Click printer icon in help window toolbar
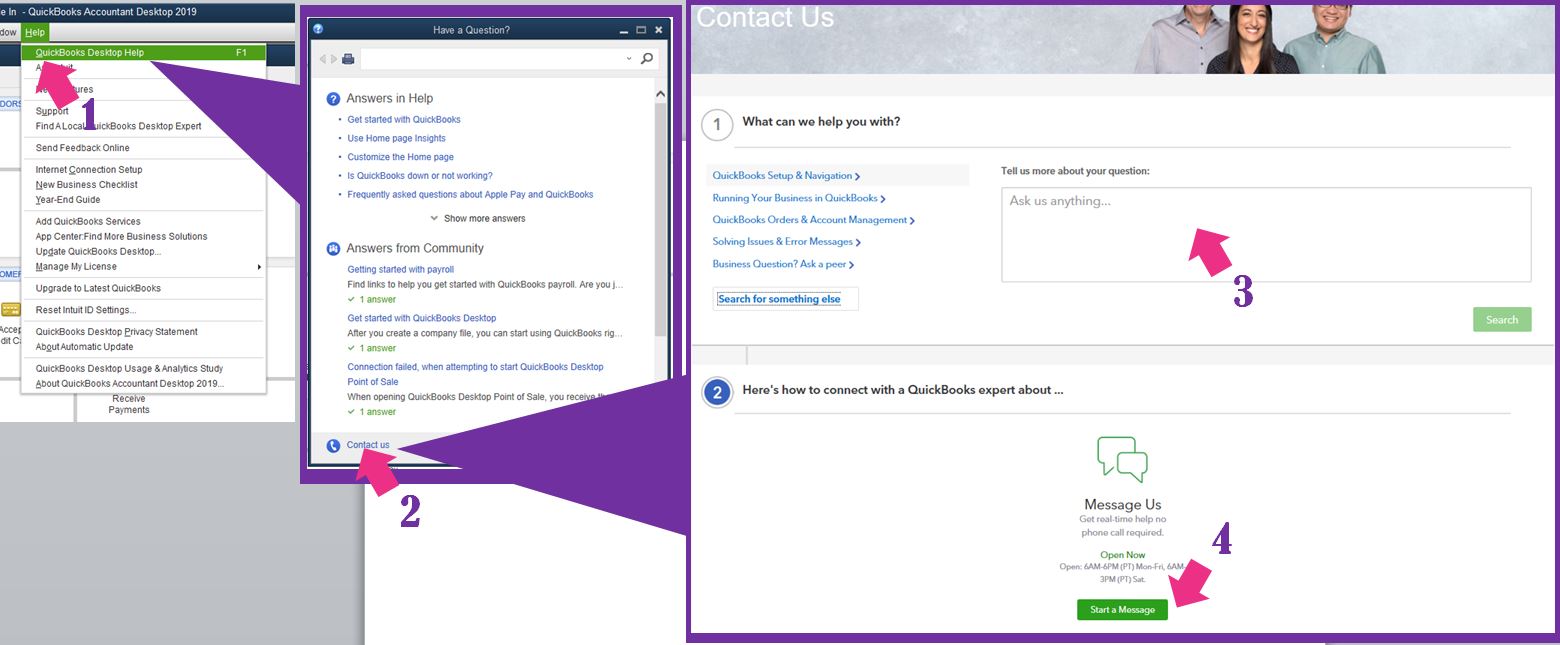 point(348,59)
